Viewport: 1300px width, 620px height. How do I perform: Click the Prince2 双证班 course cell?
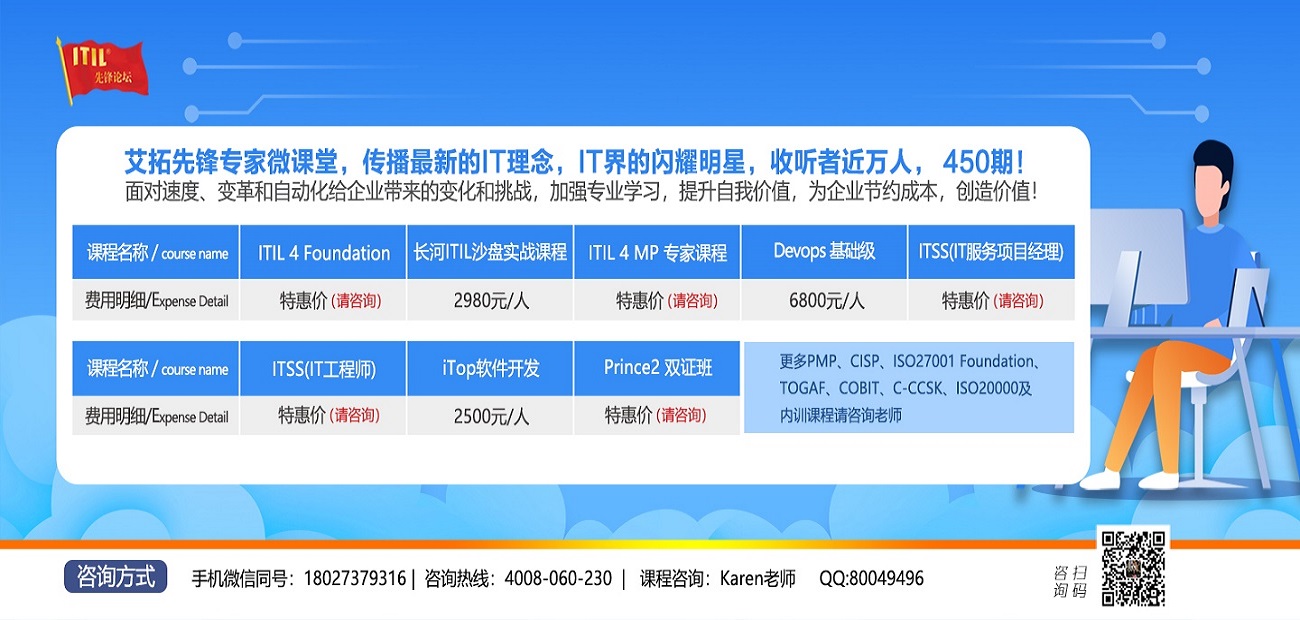[x=657, y=368]
